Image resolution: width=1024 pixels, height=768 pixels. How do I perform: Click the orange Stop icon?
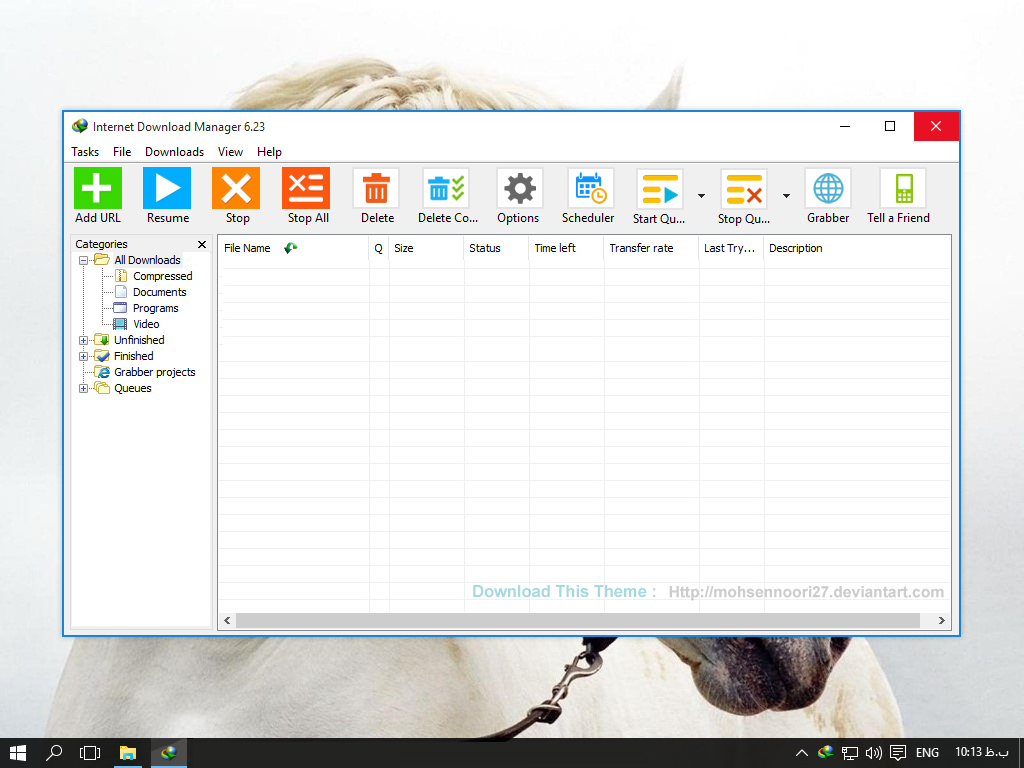(x=236, y=188)
